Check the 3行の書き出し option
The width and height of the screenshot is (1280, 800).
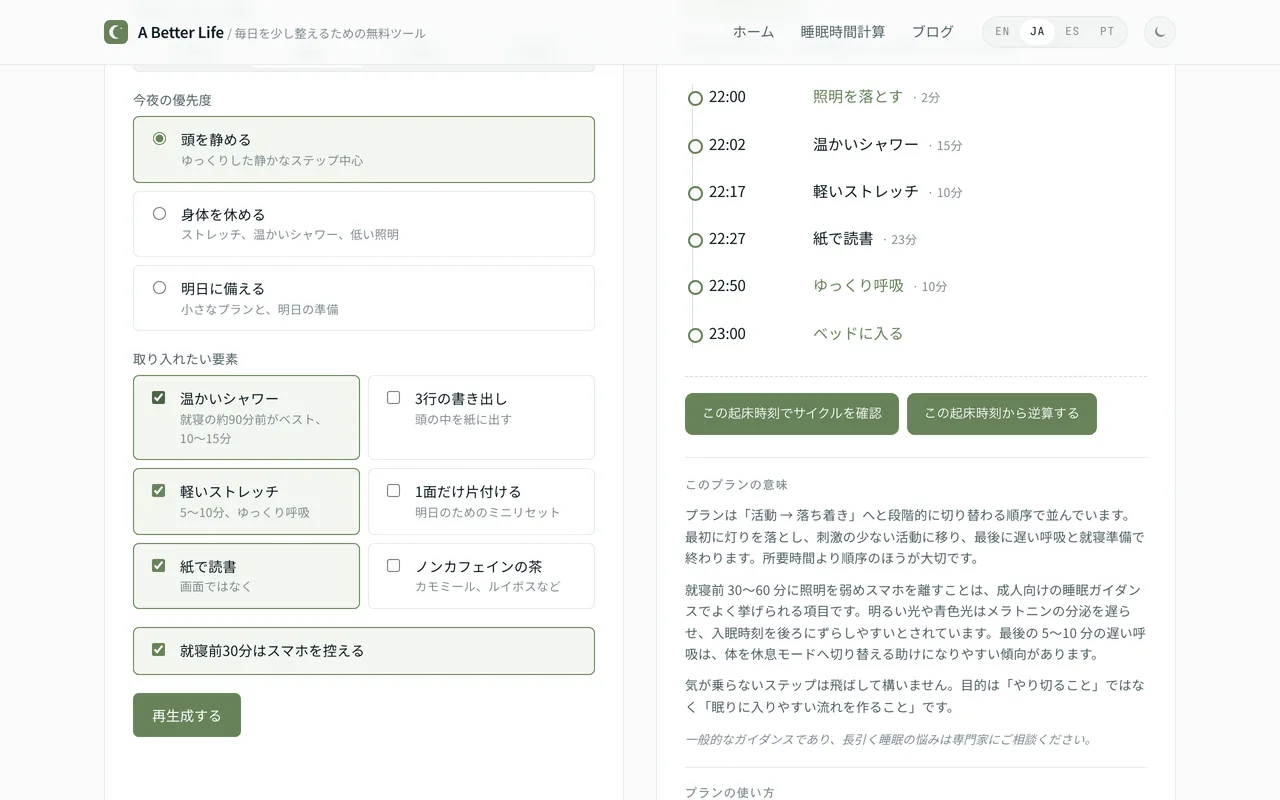coord(393,398)
